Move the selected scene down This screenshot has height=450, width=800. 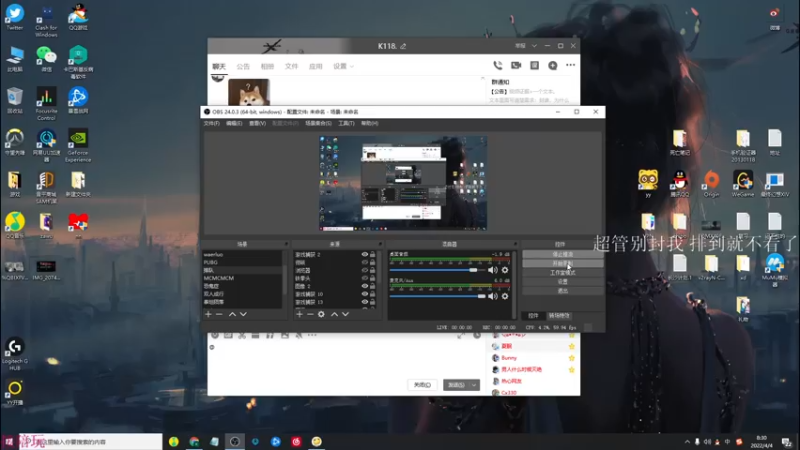[243, 314]
